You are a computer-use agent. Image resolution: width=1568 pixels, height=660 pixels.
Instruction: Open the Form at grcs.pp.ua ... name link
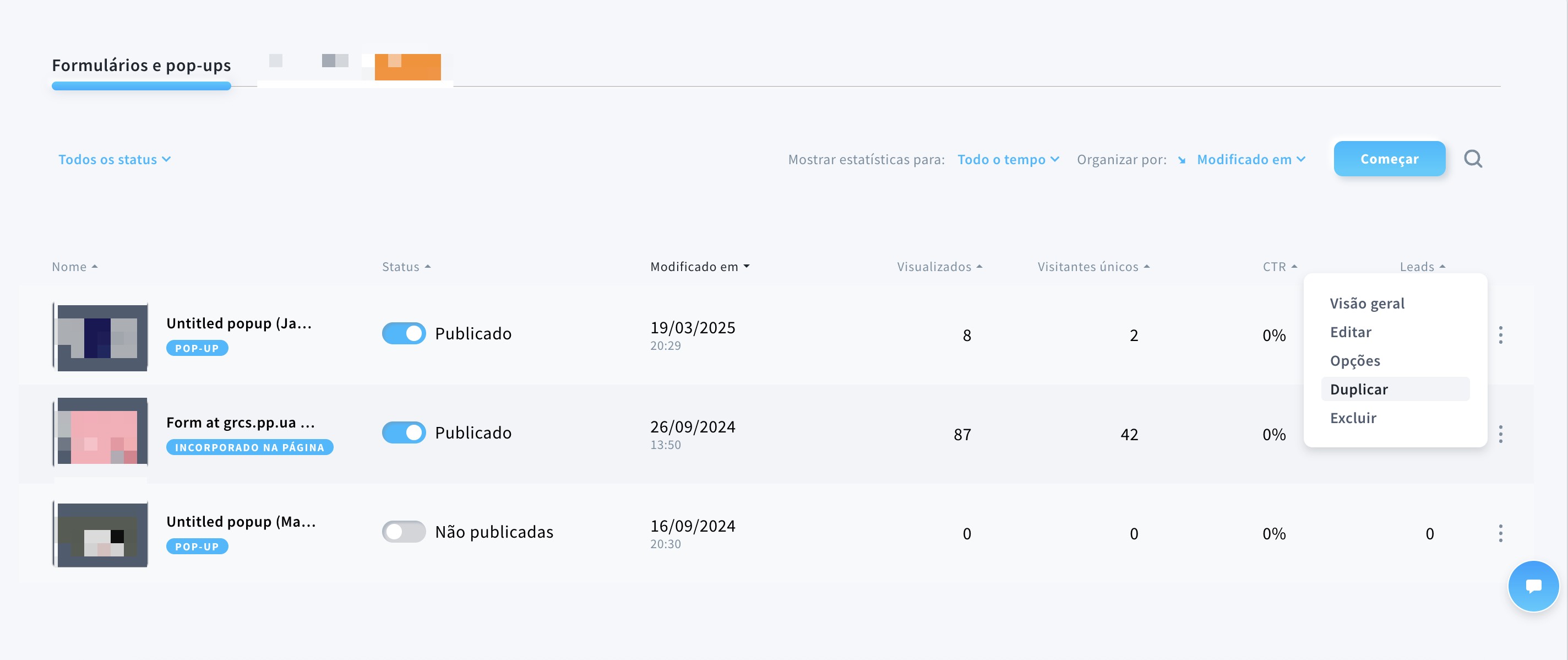[241, 423]
